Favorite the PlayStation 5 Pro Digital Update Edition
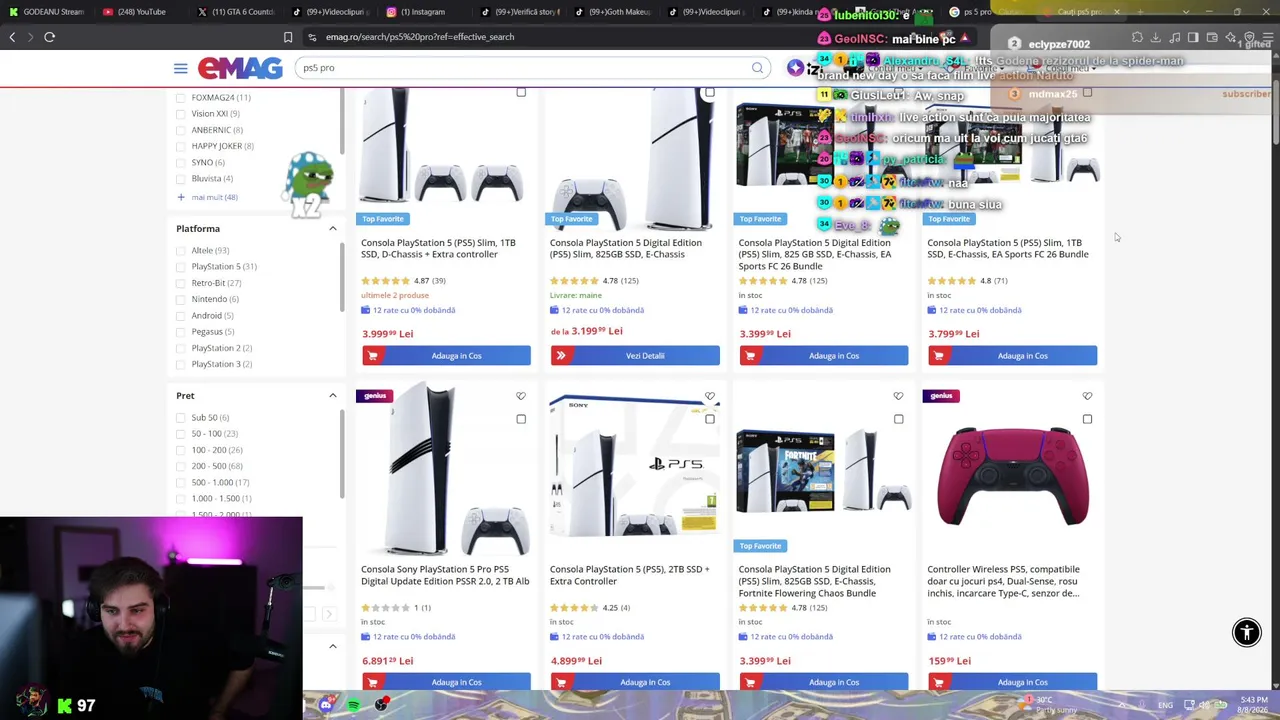1280x720 pixels. [x=521, y=396]
